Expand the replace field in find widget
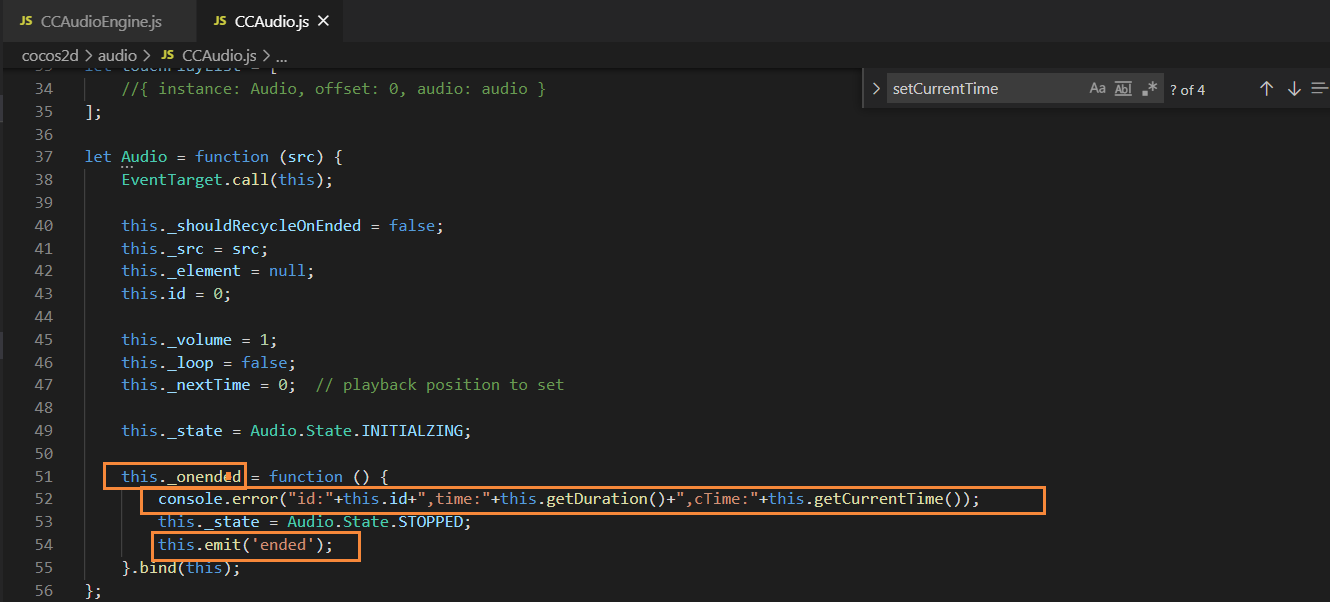 pyautogui.click(x=876, y=89)
